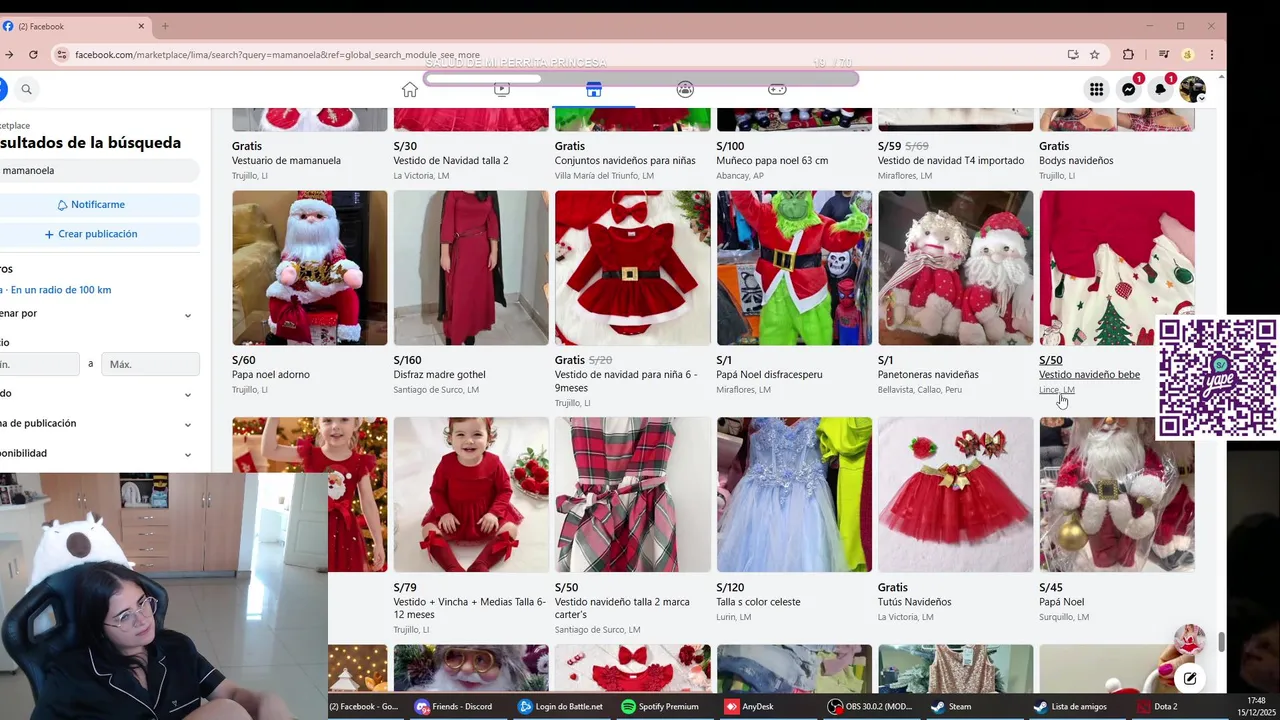This screenshot has height=720, width=1280.
Task: Open the account profile picture menu
Action: pyautogui.click(x=1192, y=90)
